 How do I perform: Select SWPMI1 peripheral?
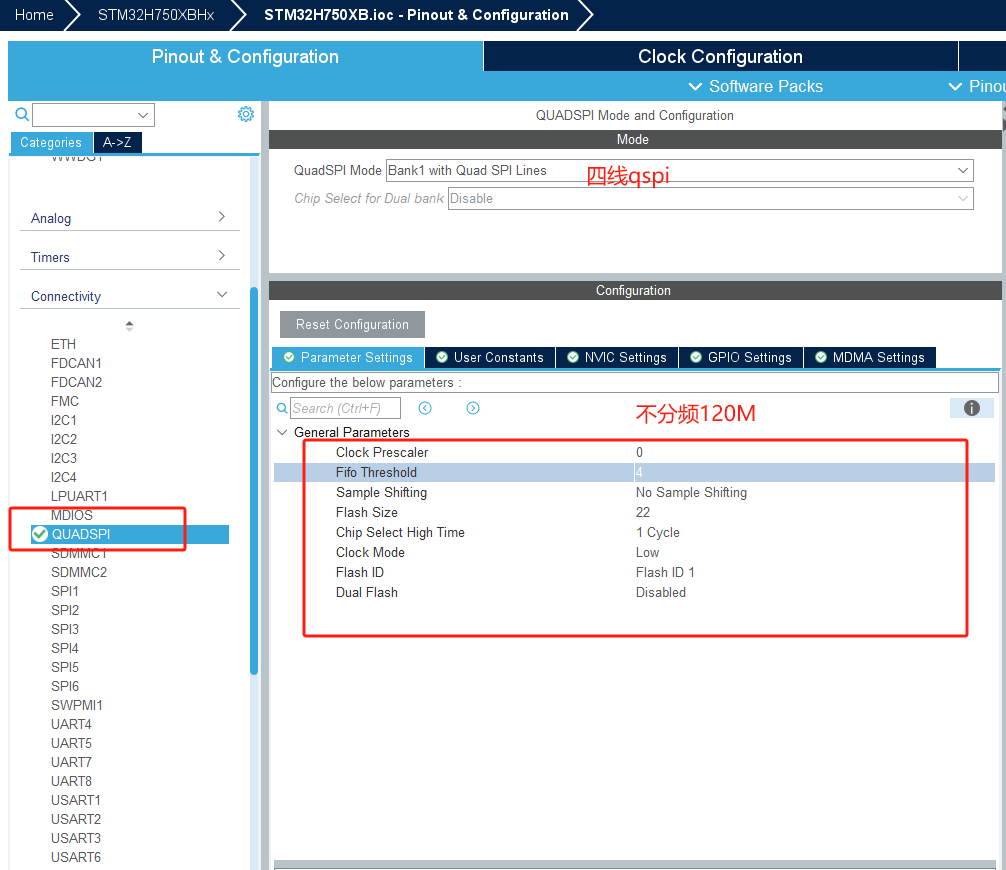click(77, 705)
